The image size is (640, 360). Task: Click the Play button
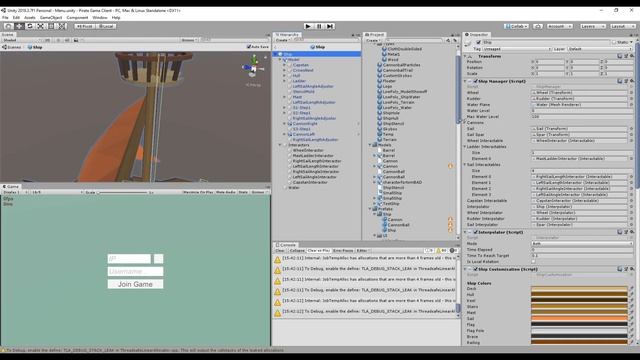tap(308, 26)
